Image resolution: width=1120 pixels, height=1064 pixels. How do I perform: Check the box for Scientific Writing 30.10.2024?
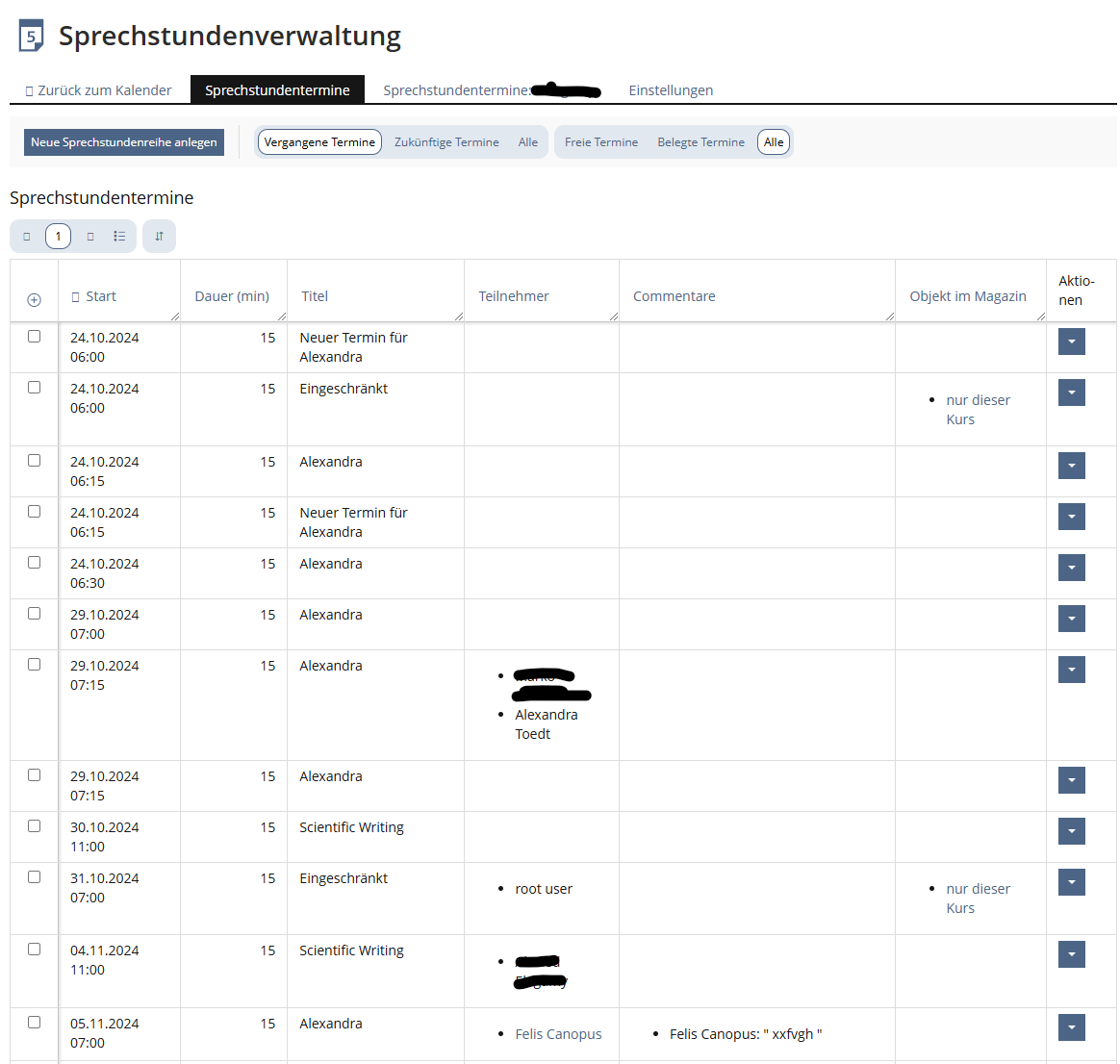coord(35,826)
